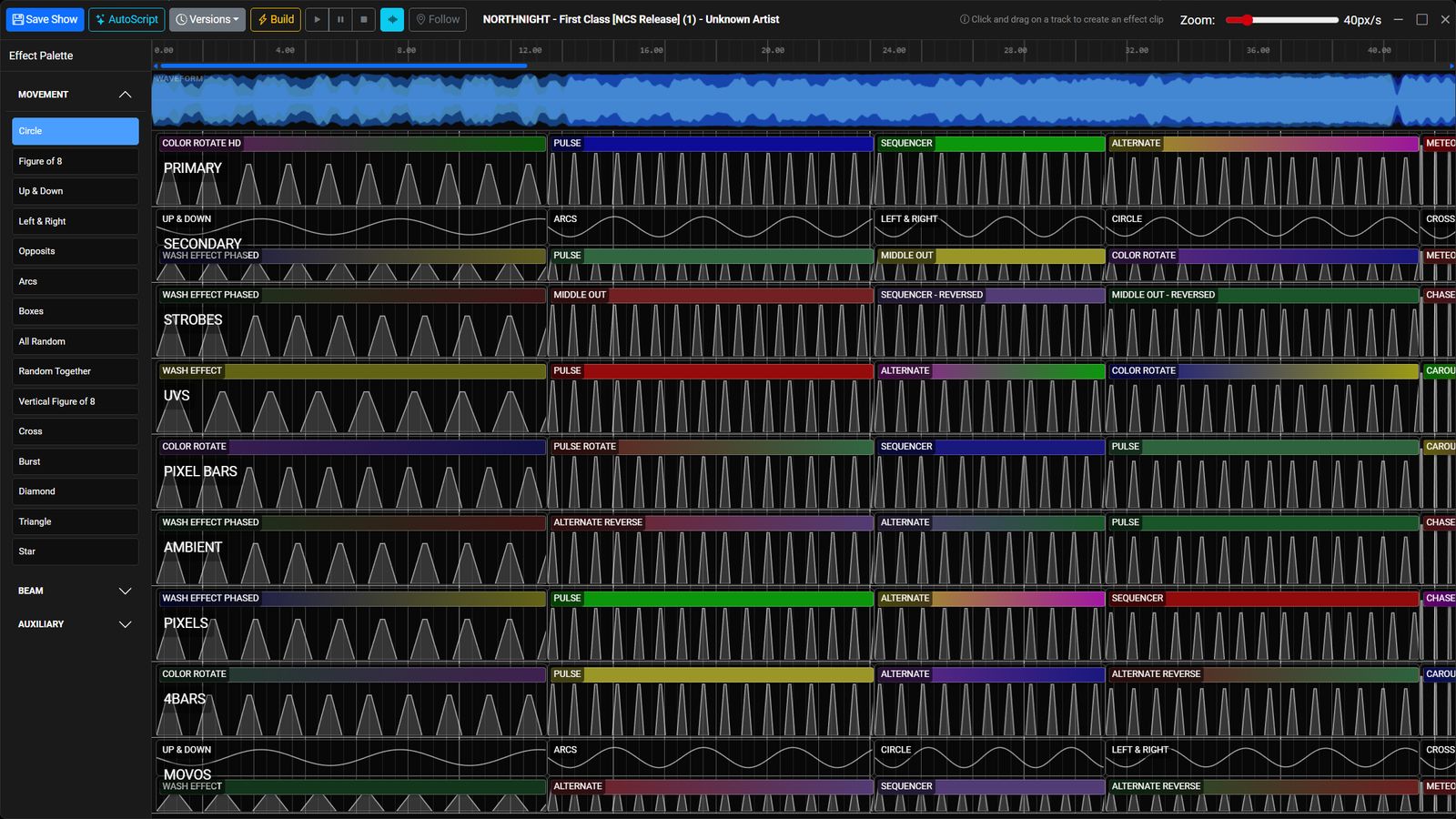
Task: Toggle the cyan highlighted toolbar icon
Action: [392, 19]
